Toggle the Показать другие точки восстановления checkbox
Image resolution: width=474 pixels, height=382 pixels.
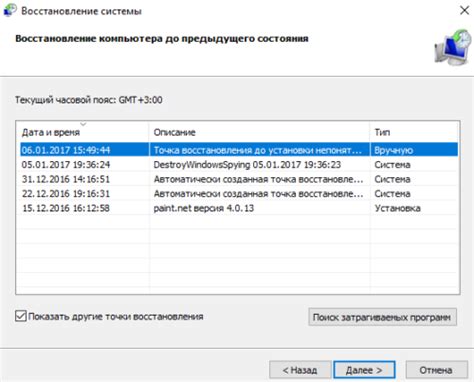21,316
